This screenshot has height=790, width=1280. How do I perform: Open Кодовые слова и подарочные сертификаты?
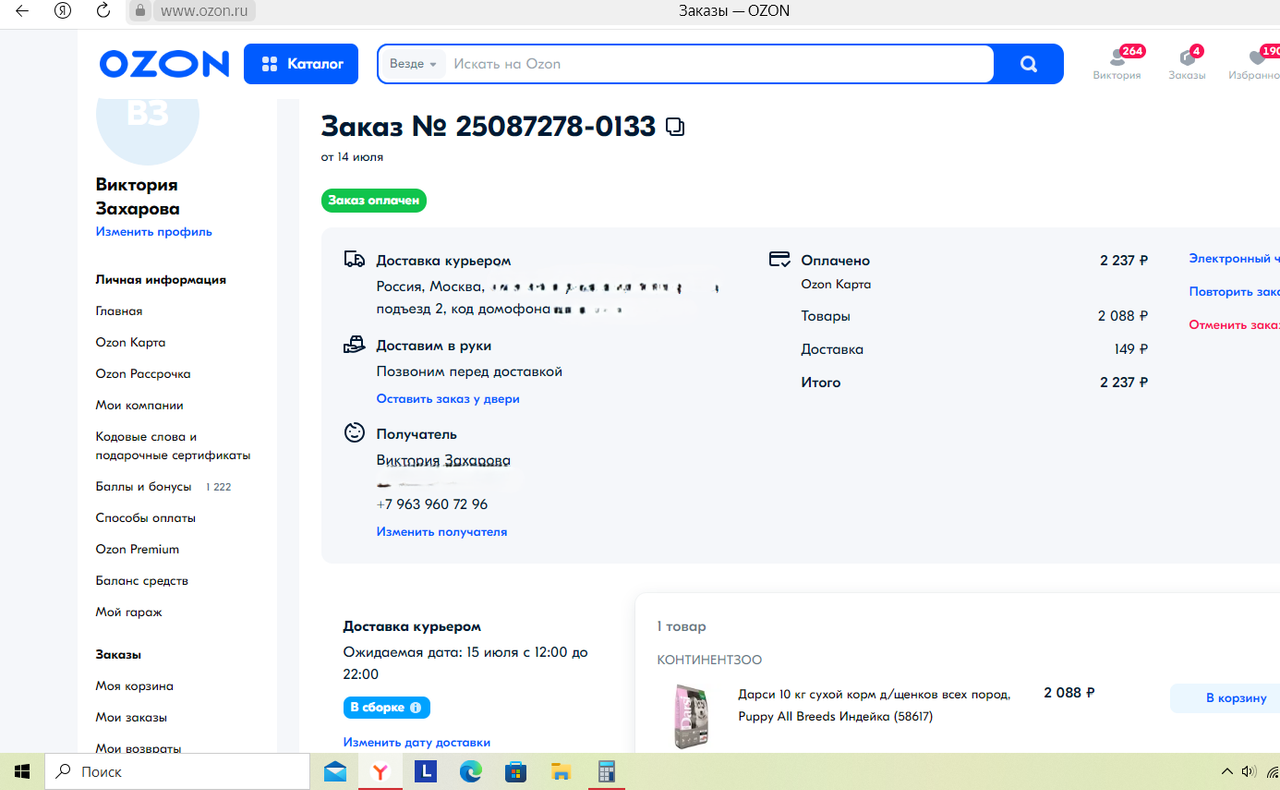pos(173,446)
